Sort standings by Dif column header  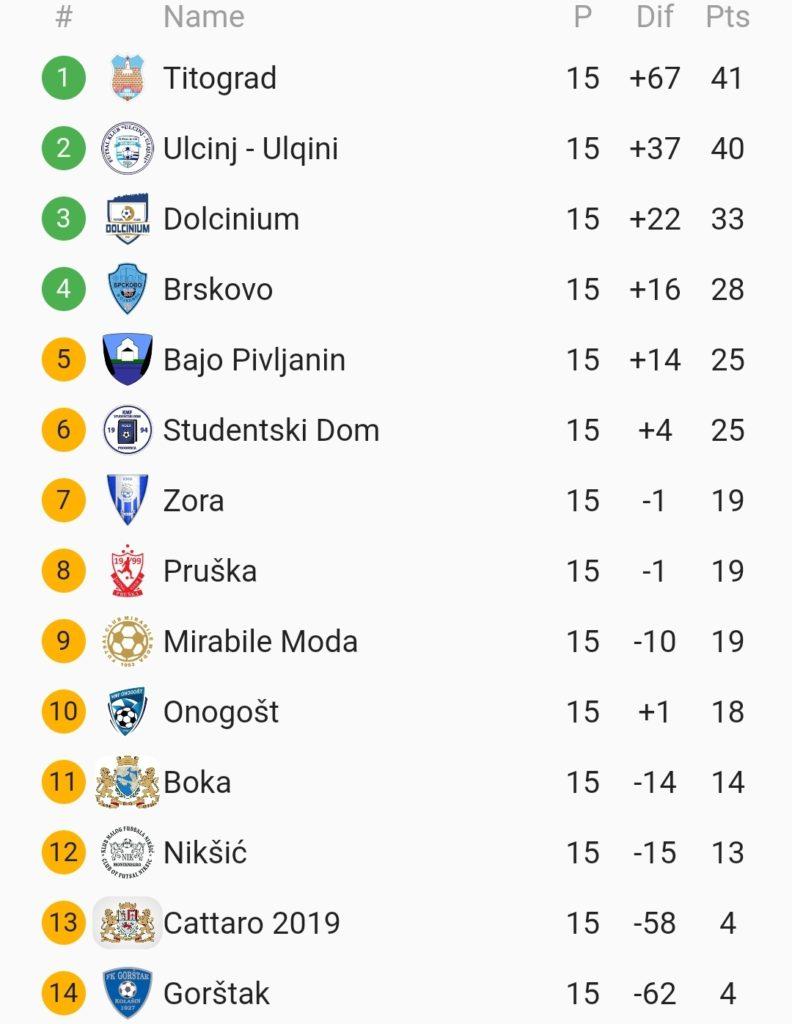point(655,17)
